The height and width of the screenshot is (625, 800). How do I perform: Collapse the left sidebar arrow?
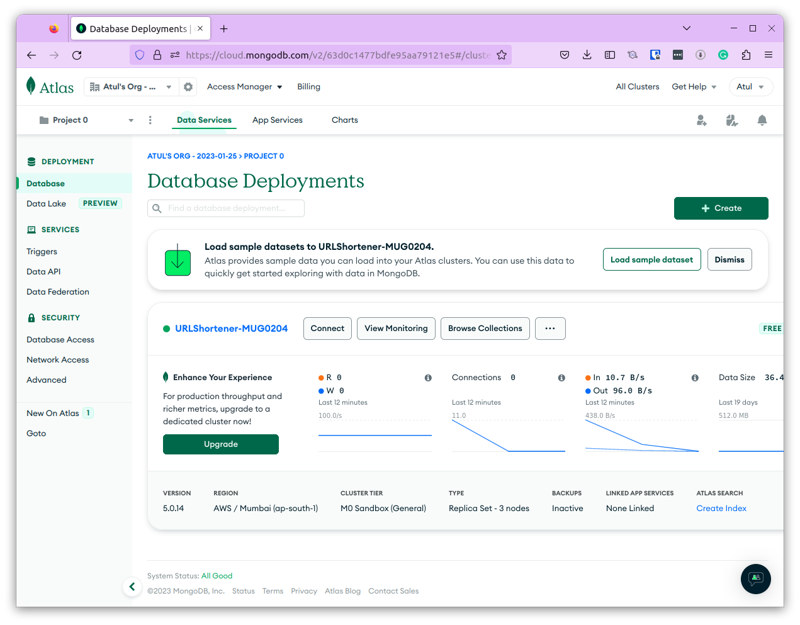tap(132, 587)
